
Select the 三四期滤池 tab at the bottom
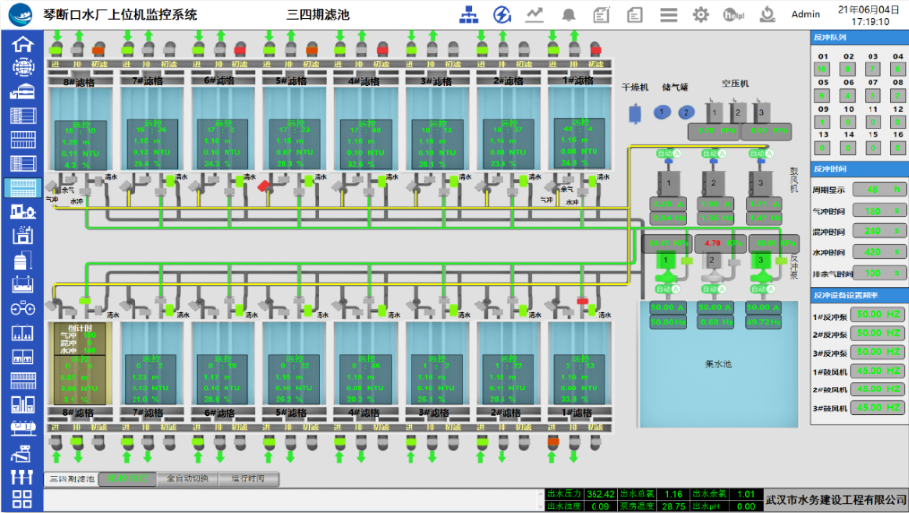point(72,479)
